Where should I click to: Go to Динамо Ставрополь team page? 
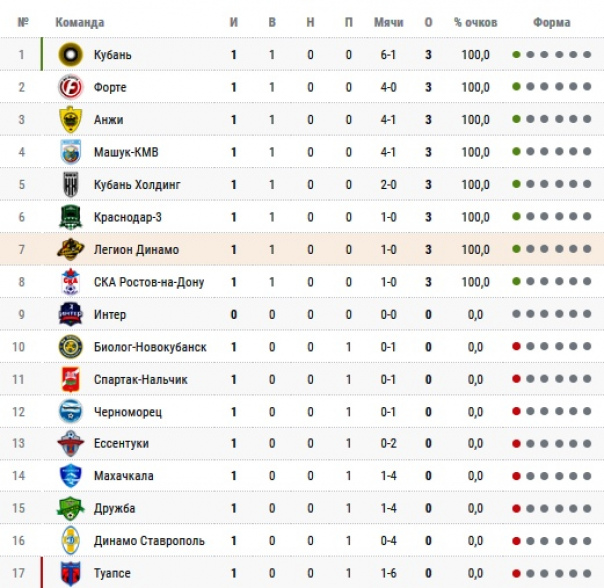(x=148, y=541)
